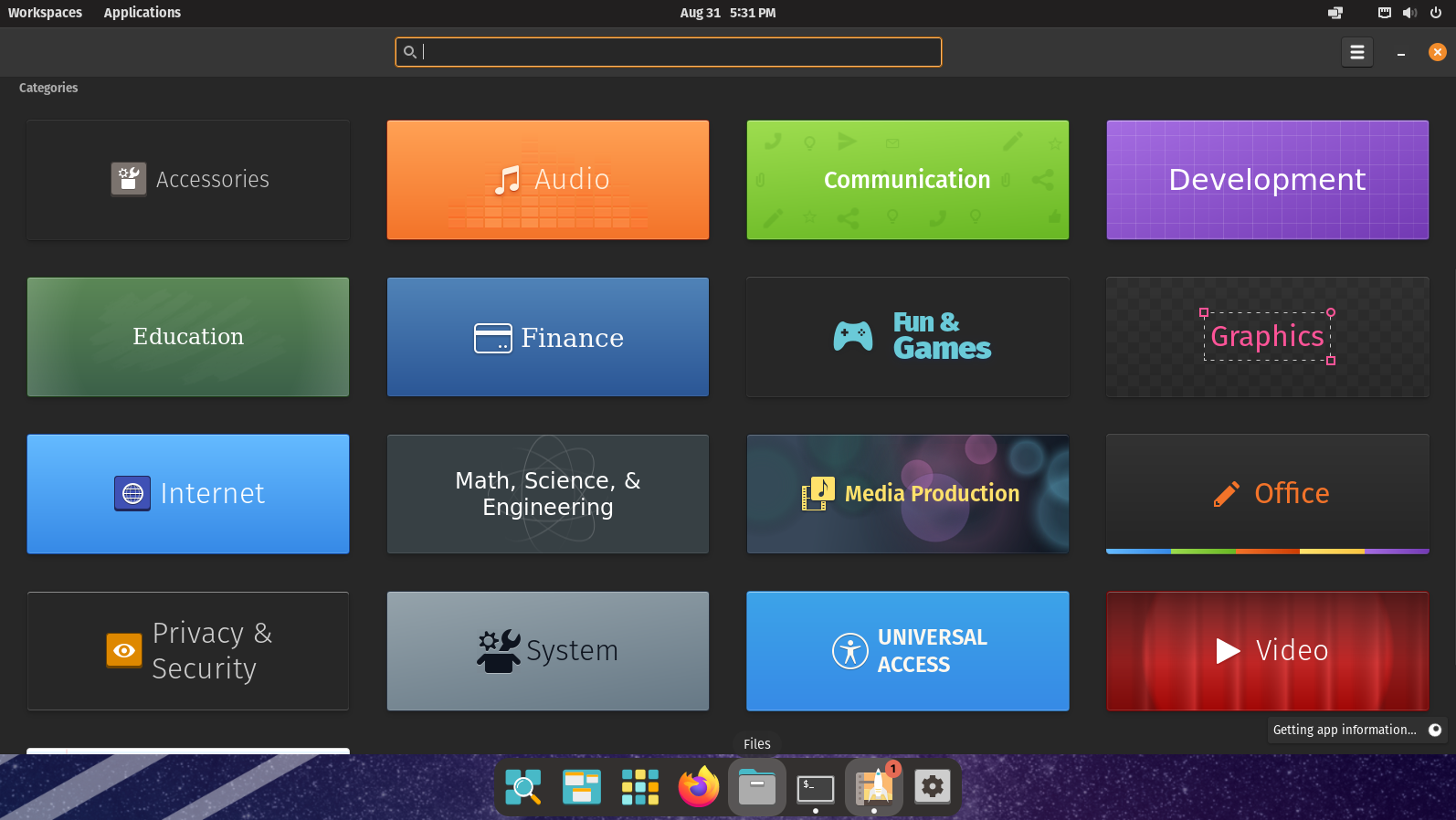Image resolution: width=1456 pixels, height=820 pixels.
Task: Open the Video category tile
Action: click(1268, 651)
